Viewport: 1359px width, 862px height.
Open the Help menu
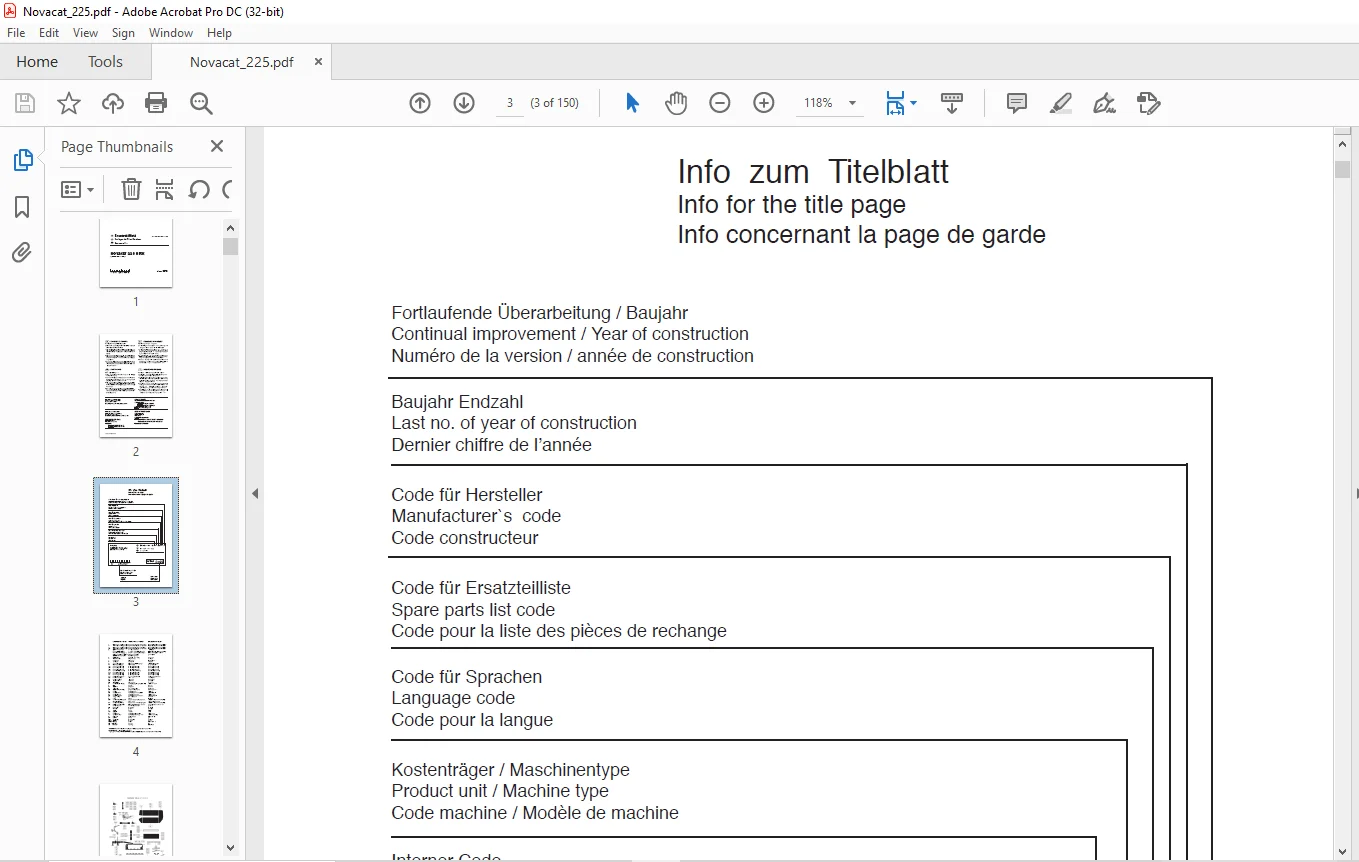point(219,33)
